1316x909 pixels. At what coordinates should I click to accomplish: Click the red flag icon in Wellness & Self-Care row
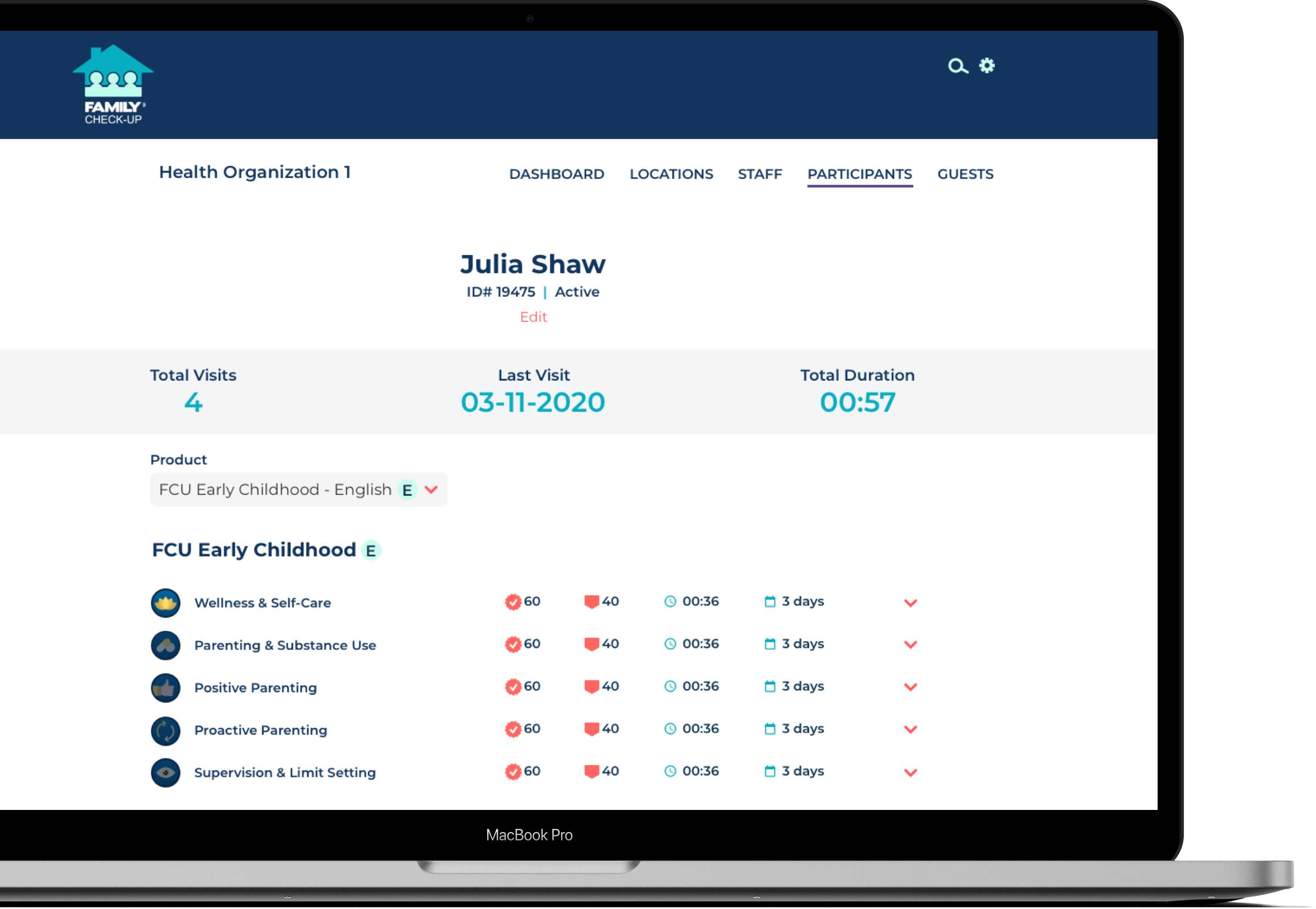click(592, 602)
